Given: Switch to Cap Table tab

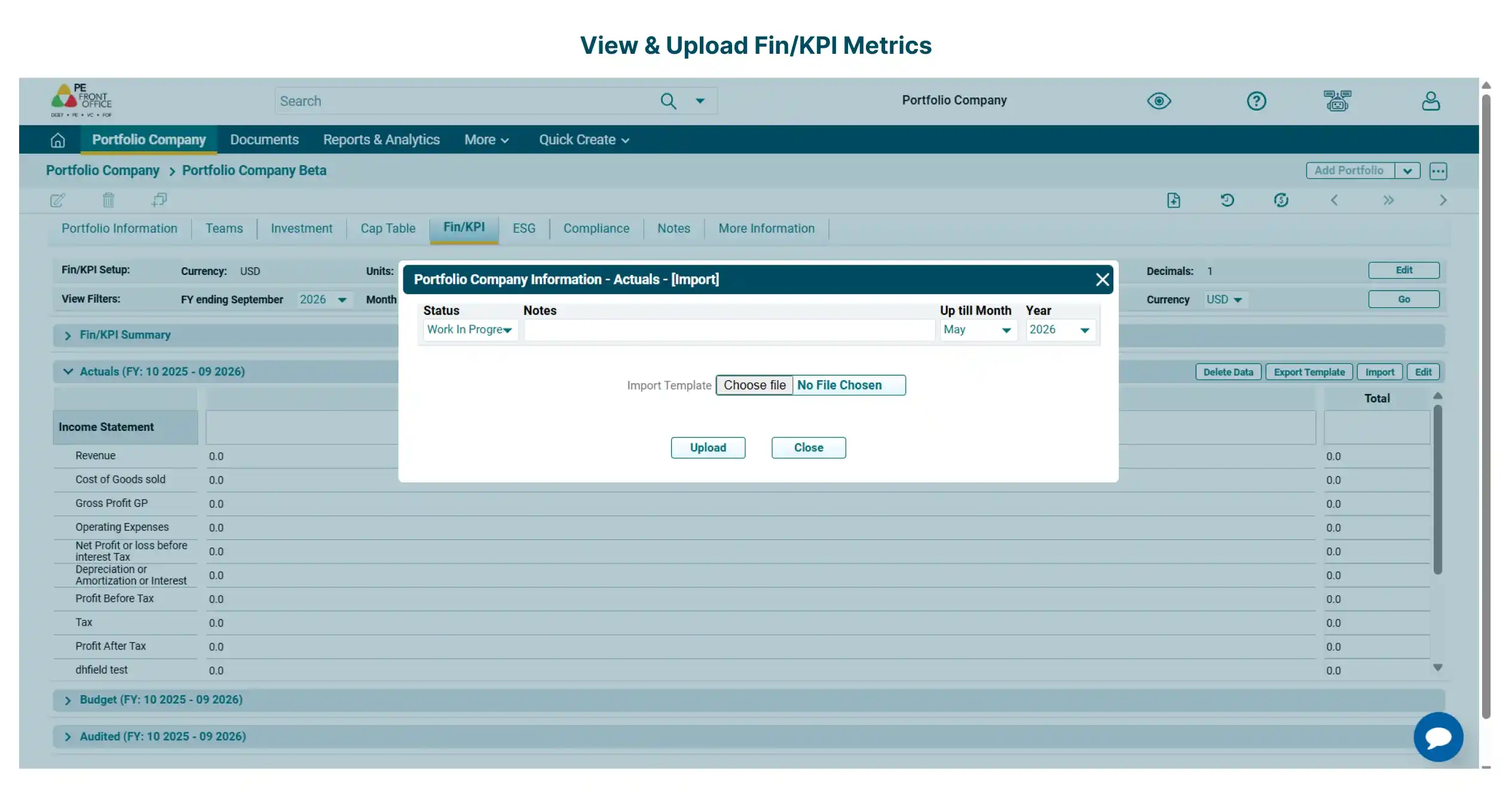Looking at the screenshot, I should click(x=388, y=228).
